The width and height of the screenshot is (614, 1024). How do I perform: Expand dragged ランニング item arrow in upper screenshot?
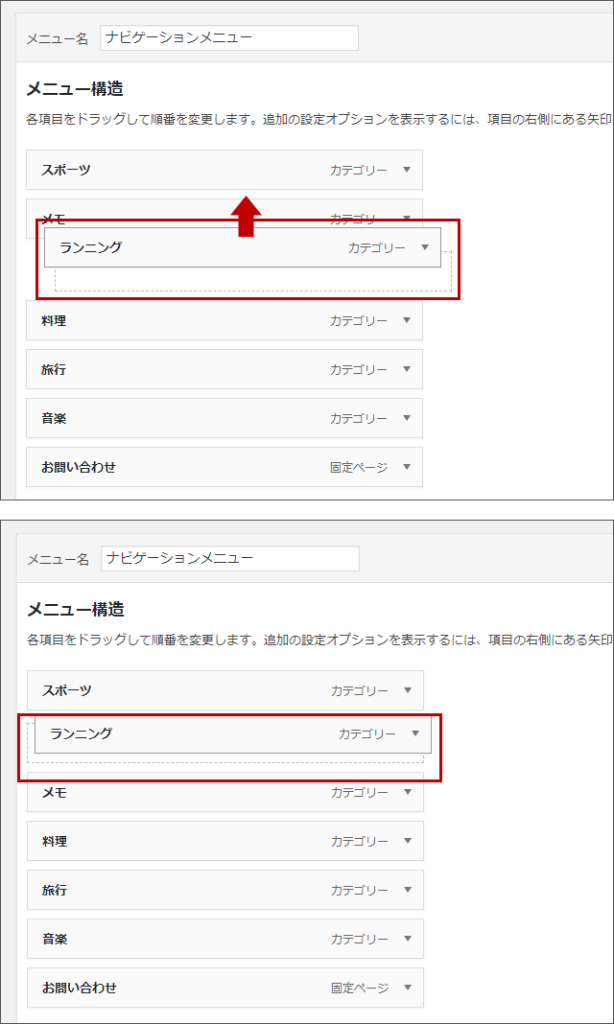click(x=425, y=247)
